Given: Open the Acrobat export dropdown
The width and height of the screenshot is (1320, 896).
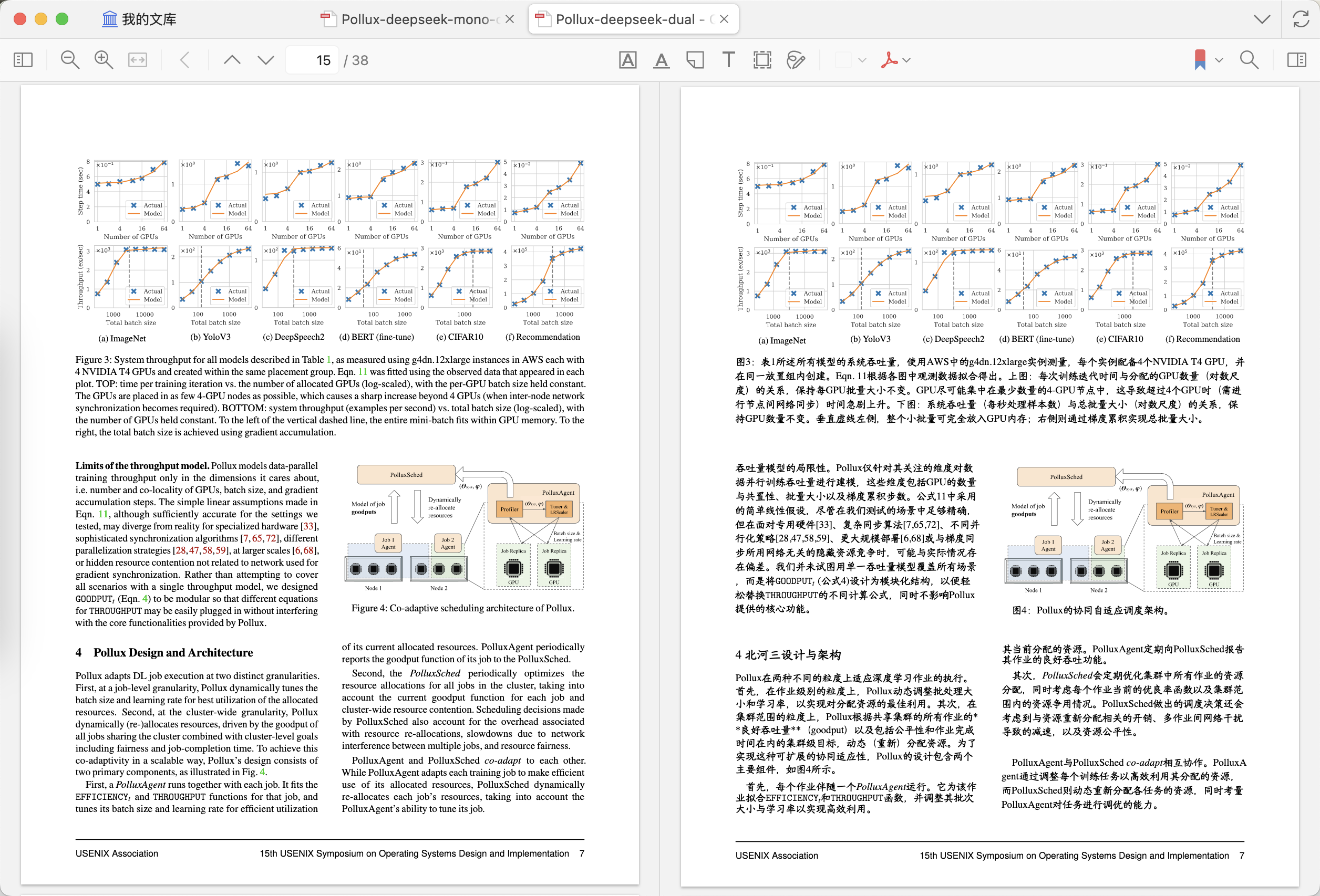Looking at the screenshot, I should pos(906,60).
